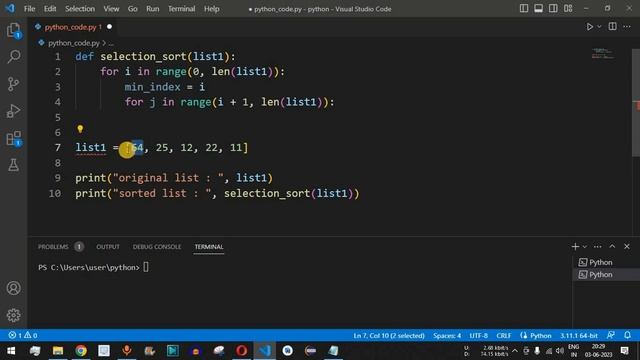This screenshot has width=640, height=360.
Task: Open the Edit menu
Action: tap(50, 9)
